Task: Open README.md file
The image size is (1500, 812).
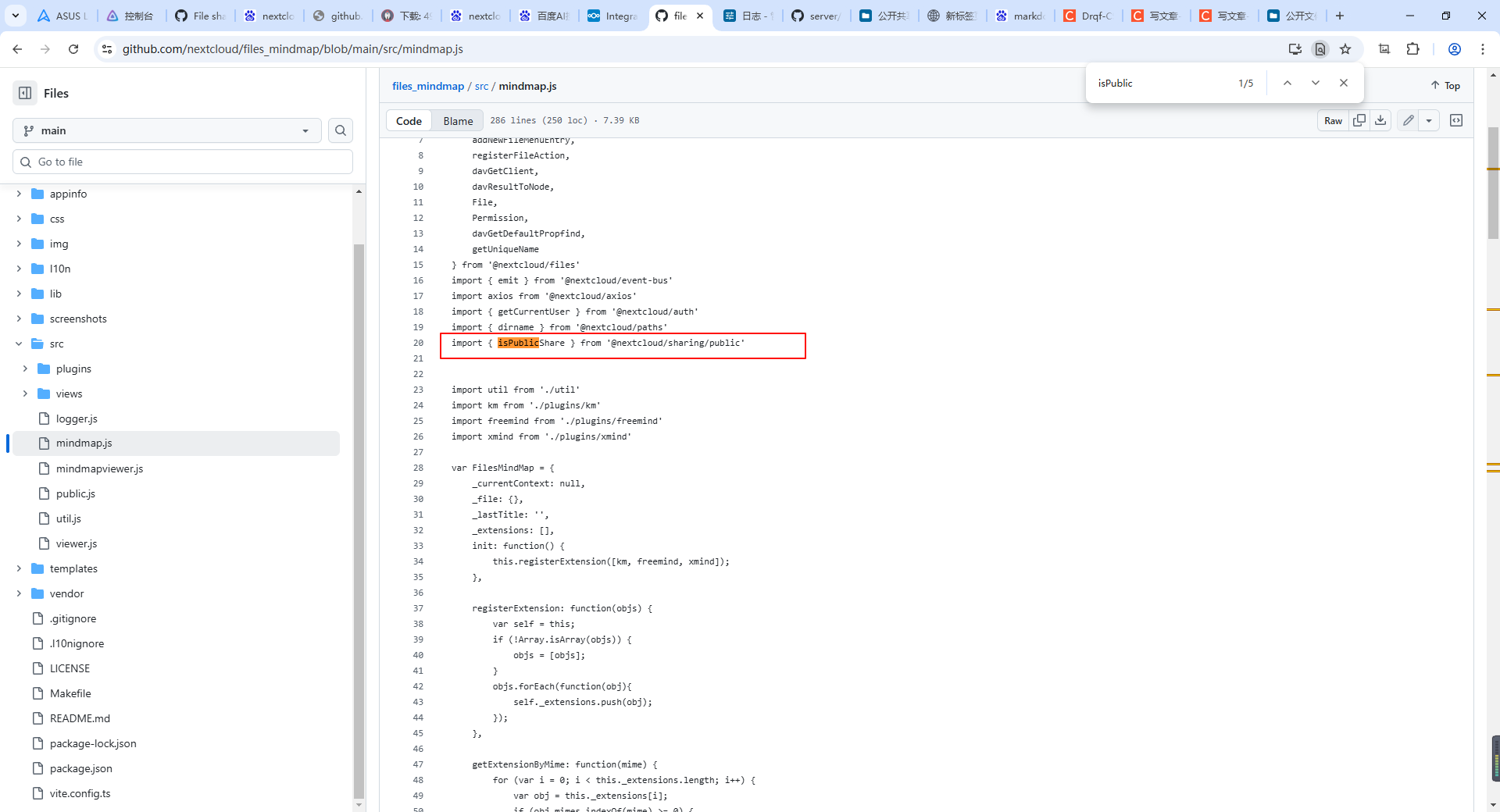Action: [x=80, y=718]
